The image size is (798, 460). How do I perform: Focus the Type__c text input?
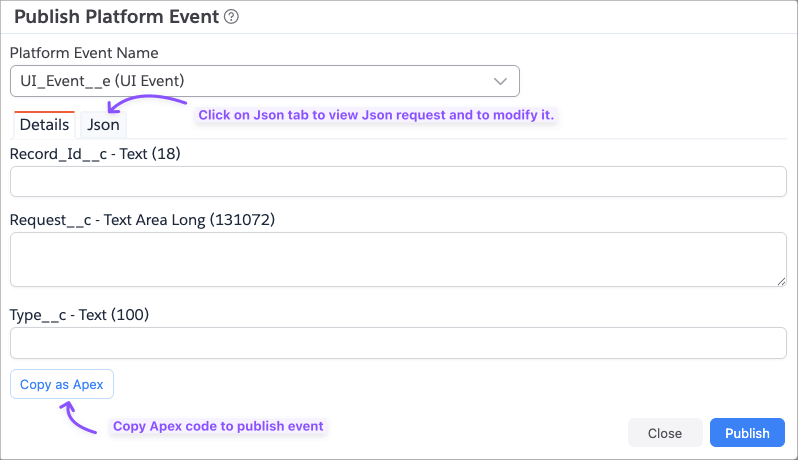point(398,343)
